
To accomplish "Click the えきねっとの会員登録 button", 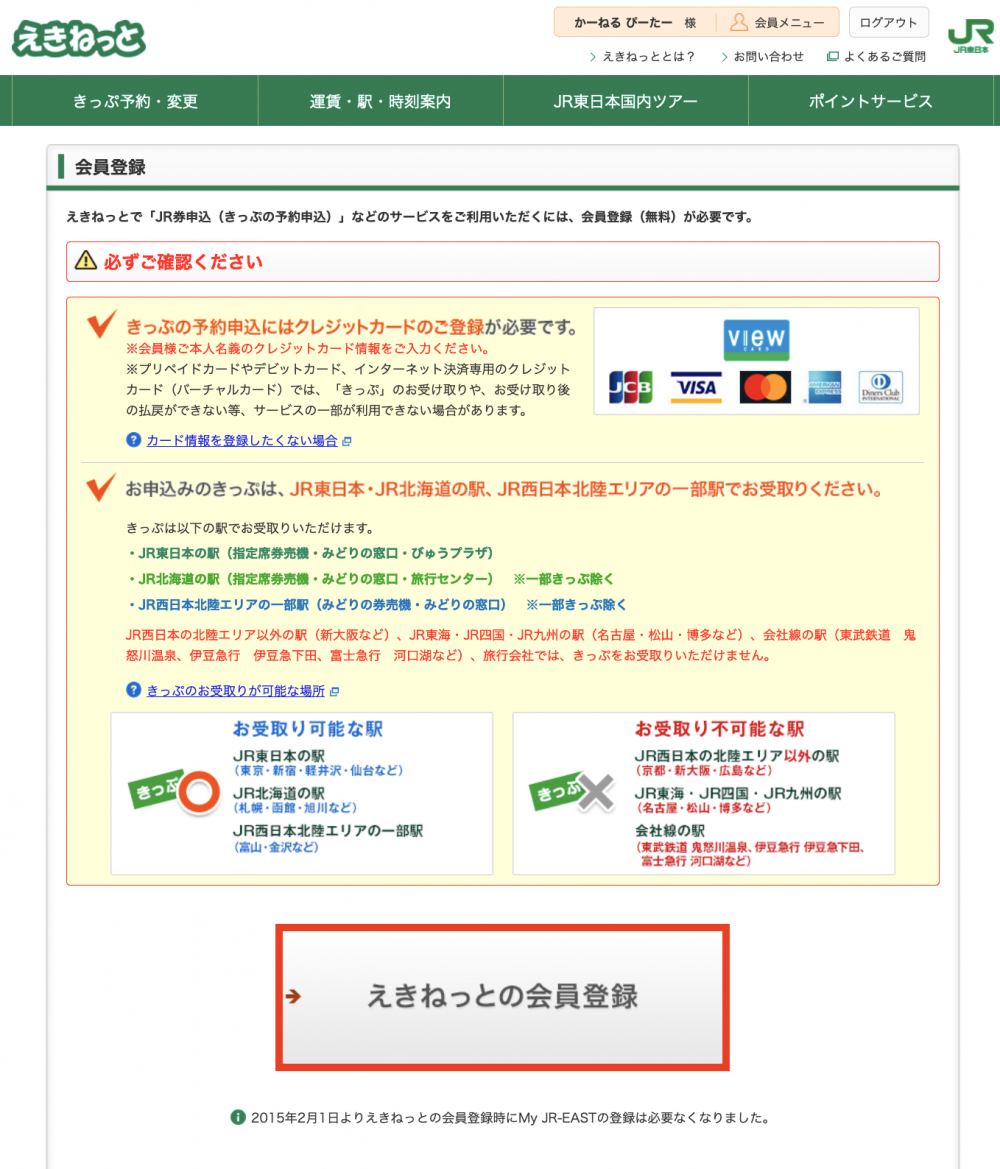I will point(502,997).
